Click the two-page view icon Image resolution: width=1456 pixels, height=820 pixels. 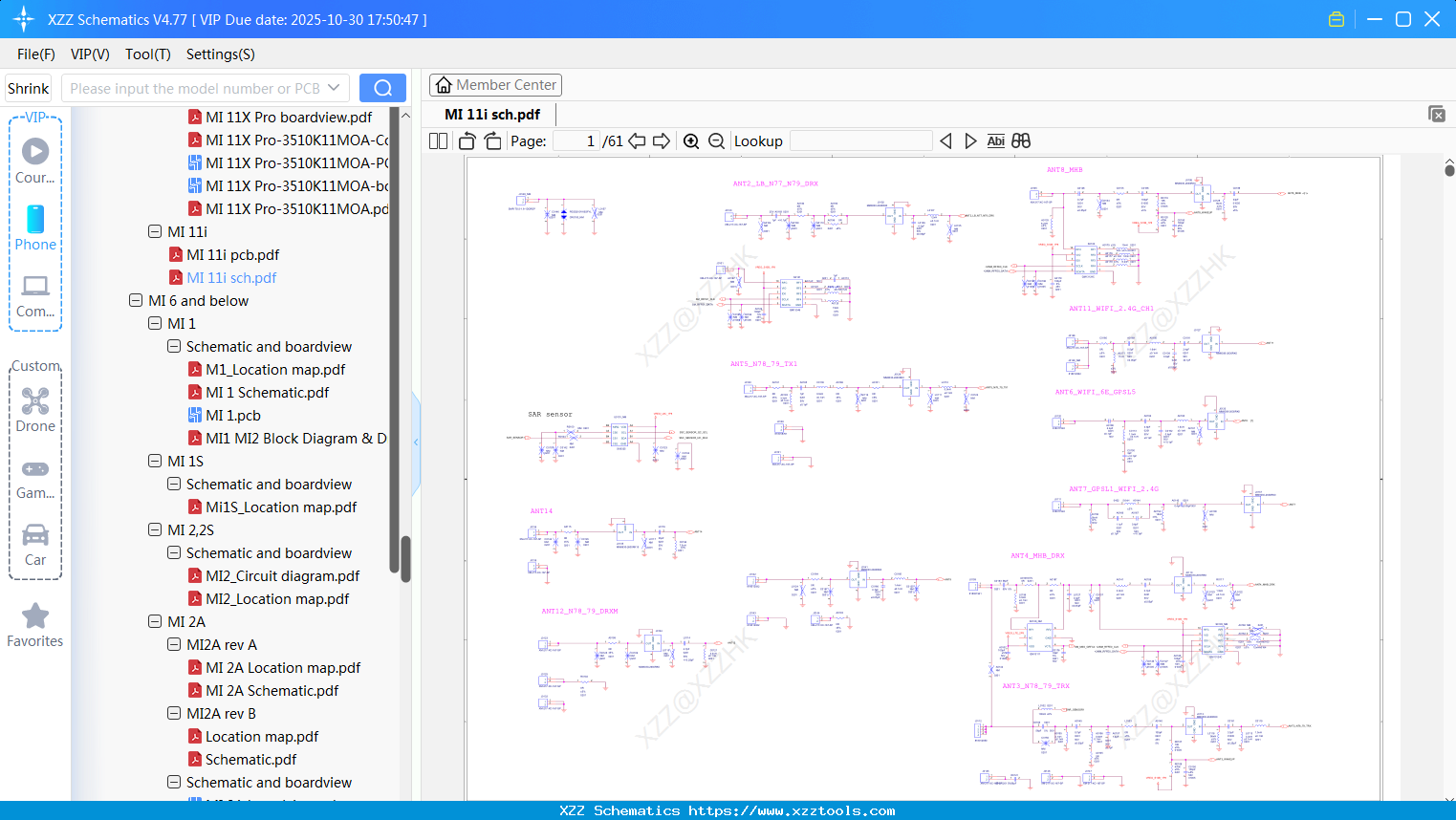pos(438,141)
